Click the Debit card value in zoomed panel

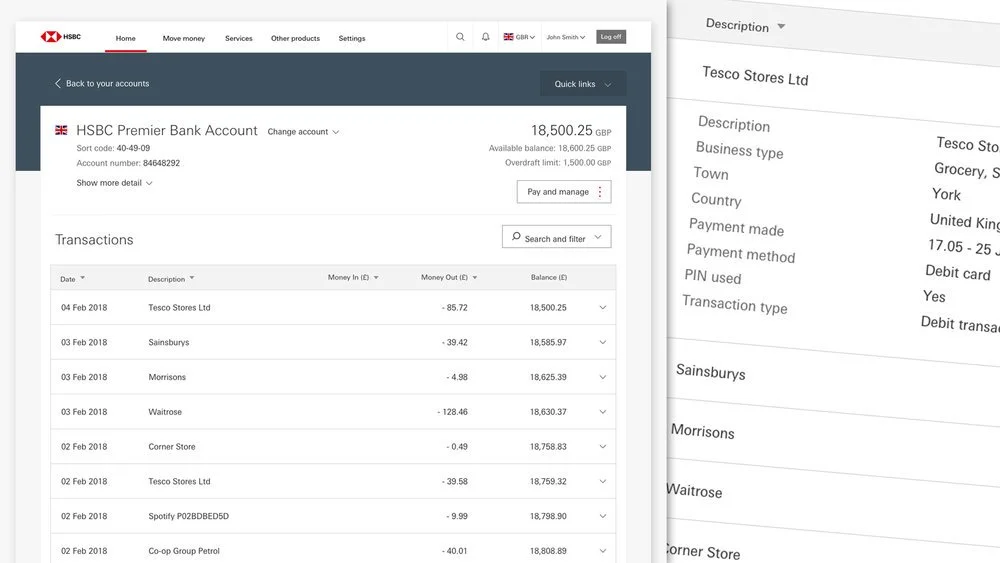(x=958, y=272)
